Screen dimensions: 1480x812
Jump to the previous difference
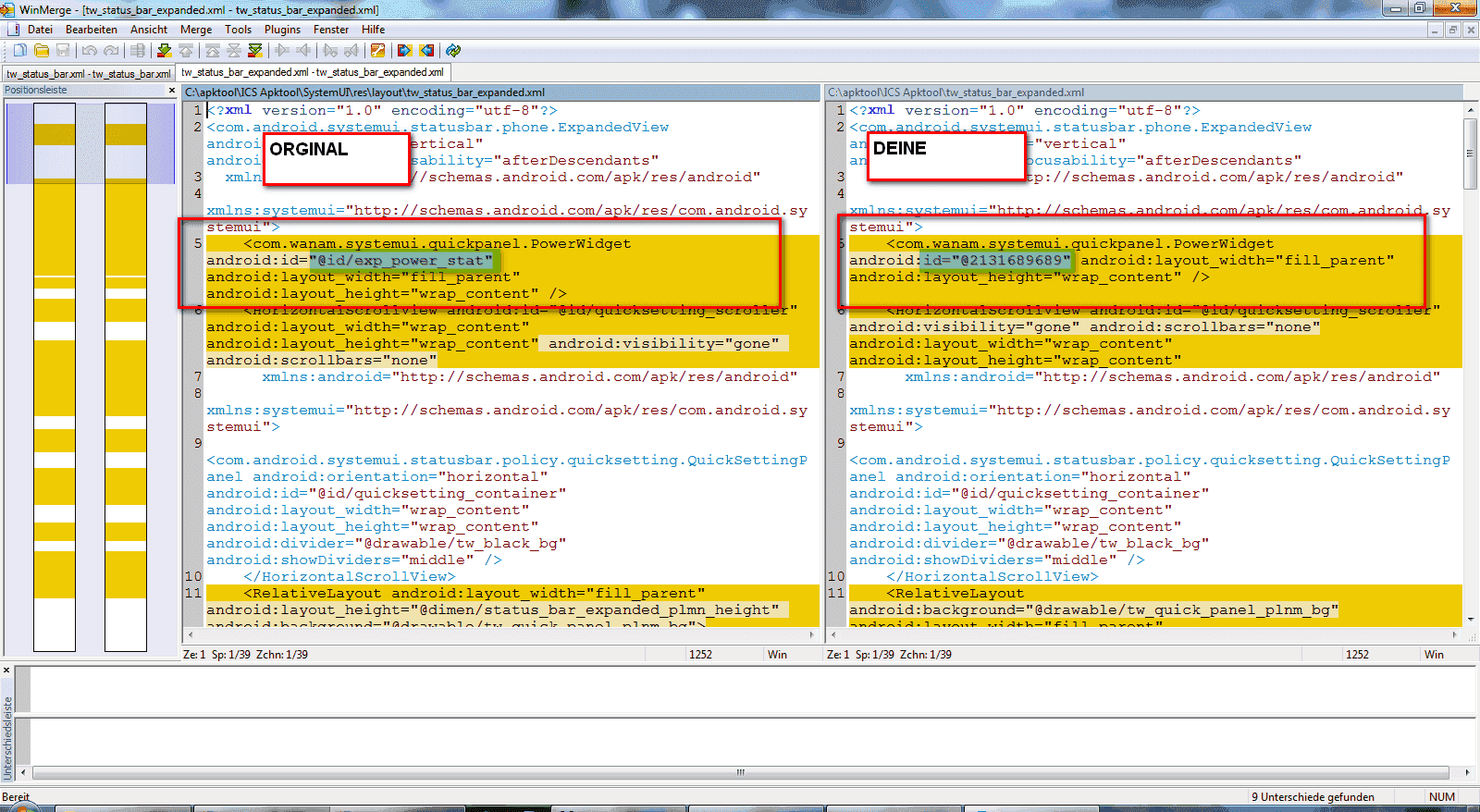(186, 50)
